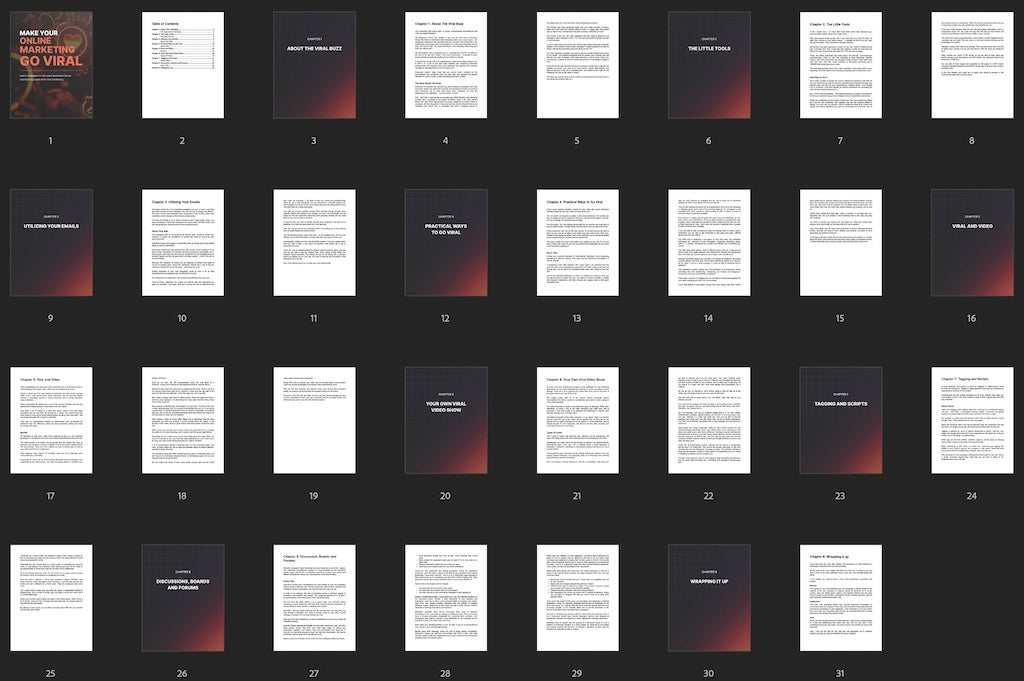Screen dimensions: 1024x681
Task: Click The Little Tools chapter title page
Action: [x=709, y=65]
